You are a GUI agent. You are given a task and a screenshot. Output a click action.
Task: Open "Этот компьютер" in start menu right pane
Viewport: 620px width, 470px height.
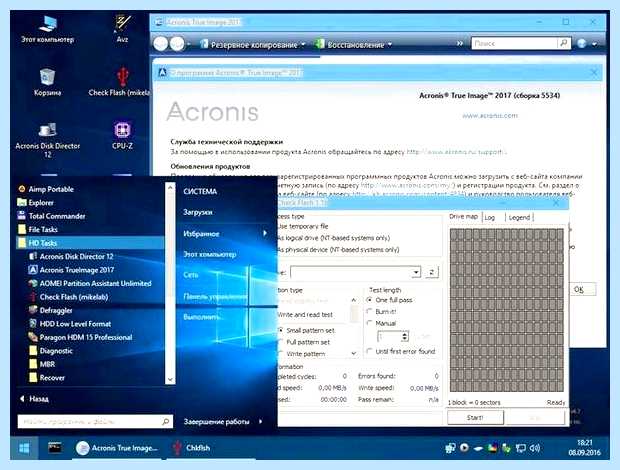pos(210,254)
